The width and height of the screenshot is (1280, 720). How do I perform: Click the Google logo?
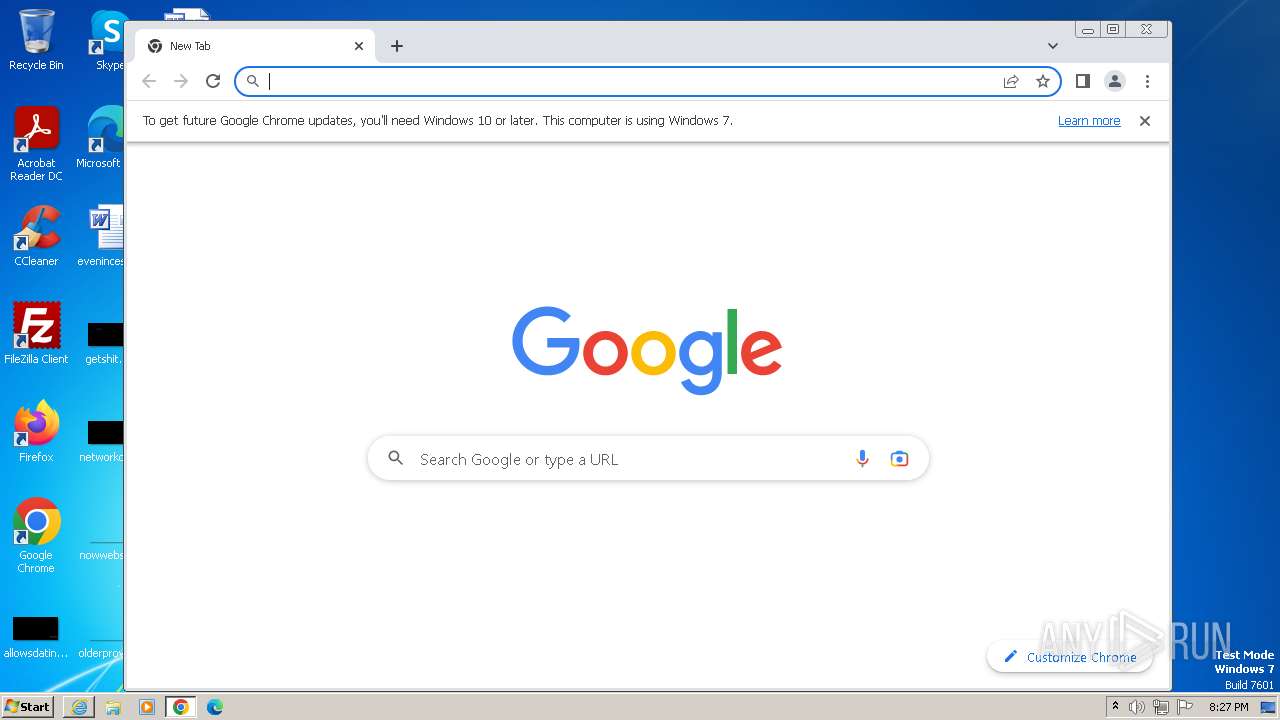[x=647, y=350]
